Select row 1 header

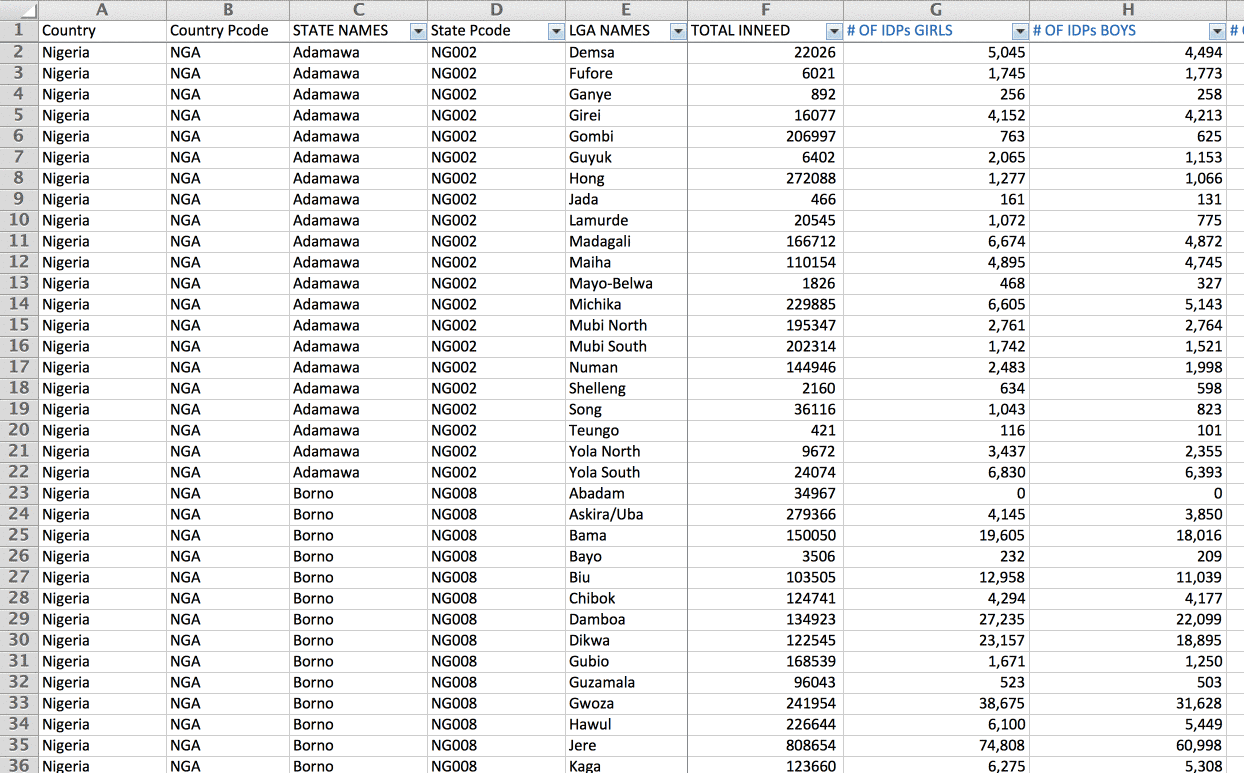click(18, 31)
